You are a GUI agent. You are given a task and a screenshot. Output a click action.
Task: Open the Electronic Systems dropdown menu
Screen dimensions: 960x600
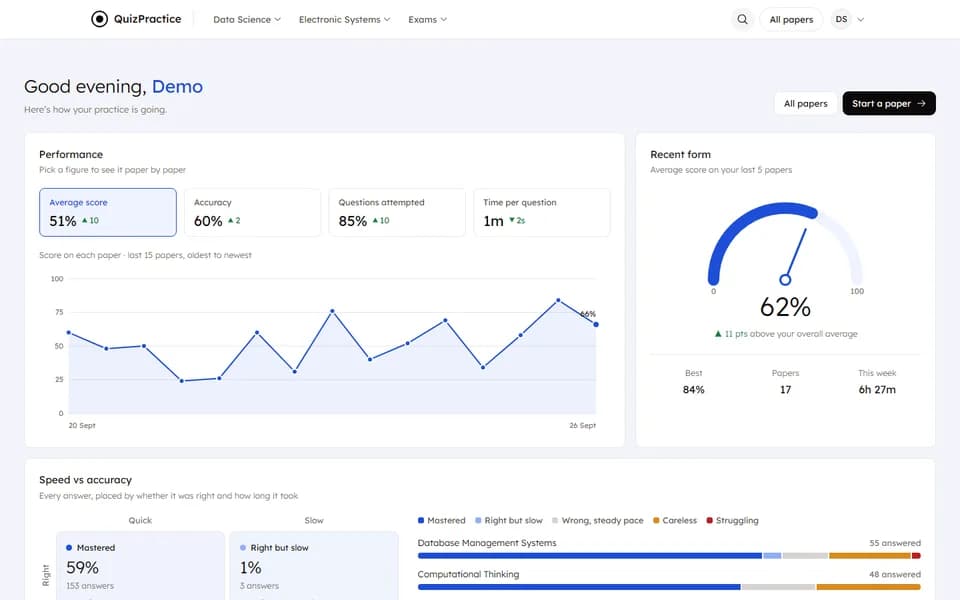coord(344,20)
